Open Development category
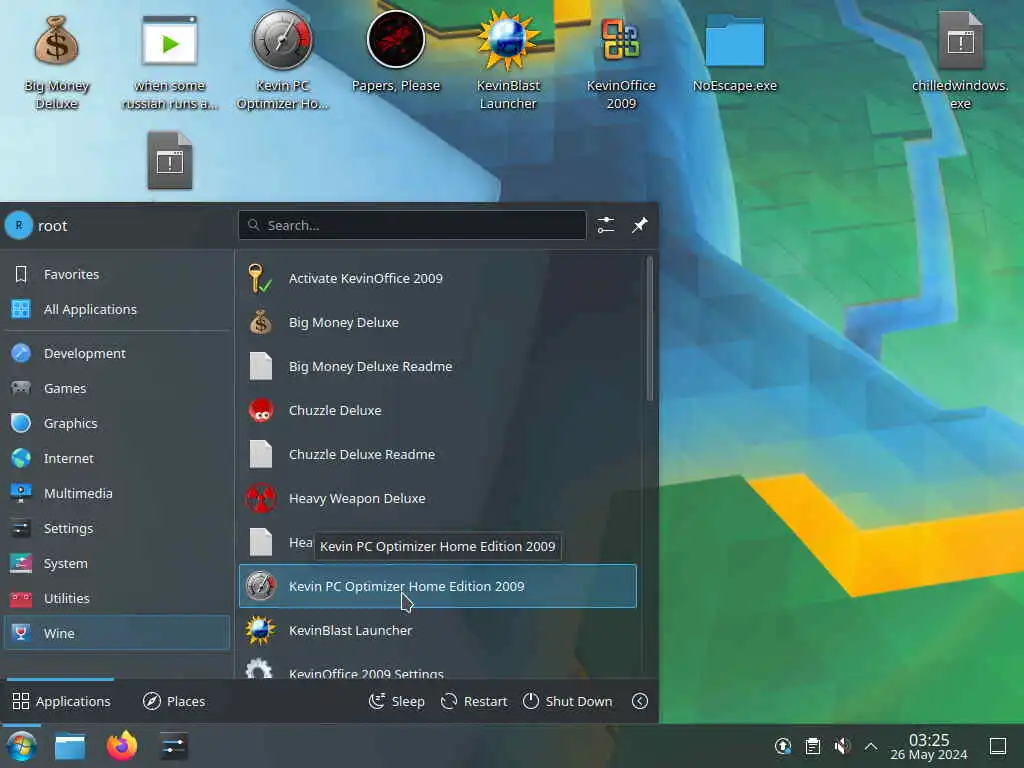Image resolution: width=1024 pixels, height=768 pixels. pyautogui.click(x=117, y=353)
